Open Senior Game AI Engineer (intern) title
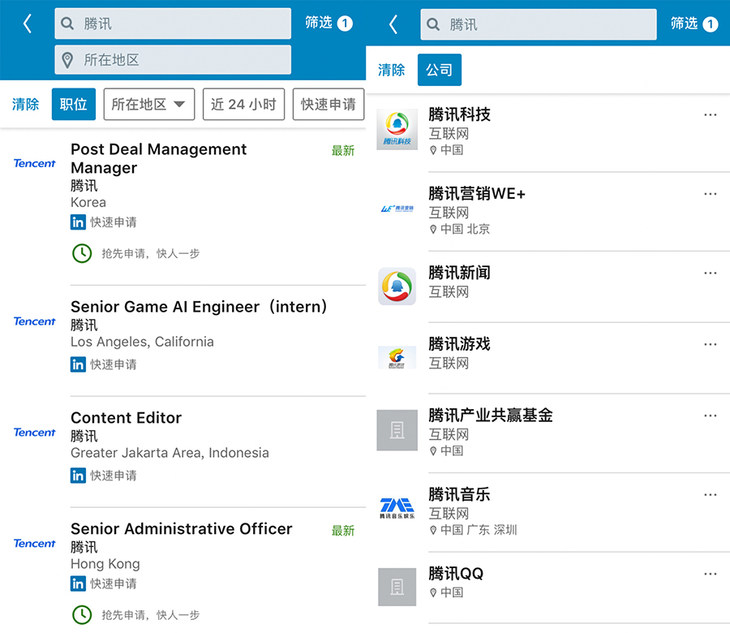Image resolution: width=730 pixels, height=633 pixels. click(199, 306)
